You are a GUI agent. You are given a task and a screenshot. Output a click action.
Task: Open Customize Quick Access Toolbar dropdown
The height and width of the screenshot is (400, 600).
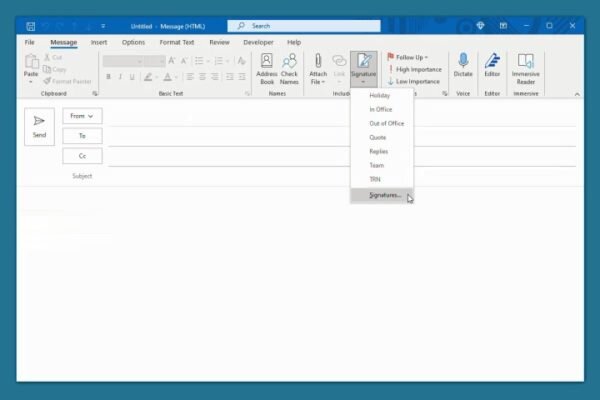tap(103, 26)
